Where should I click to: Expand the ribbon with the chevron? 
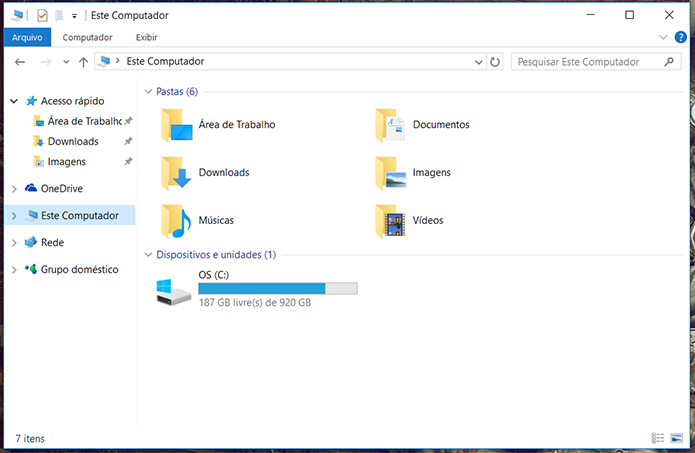pyautogui.click(x=663, y=37)
